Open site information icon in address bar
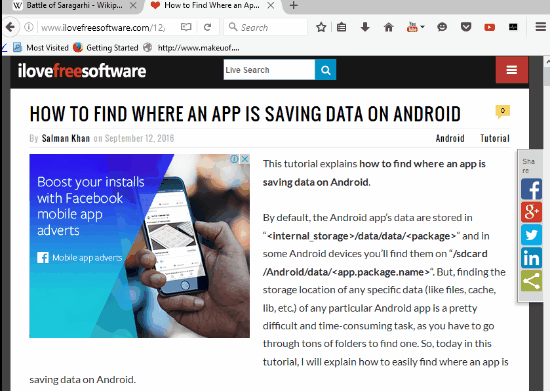Image resolution: width=550 pixels, height=391 pixels. [29, 27]
